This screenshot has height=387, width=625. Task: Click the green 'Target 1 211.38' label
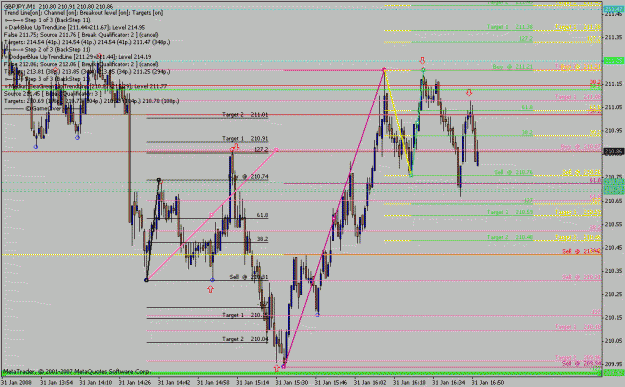pyautogui.click(x=510, y=27)
